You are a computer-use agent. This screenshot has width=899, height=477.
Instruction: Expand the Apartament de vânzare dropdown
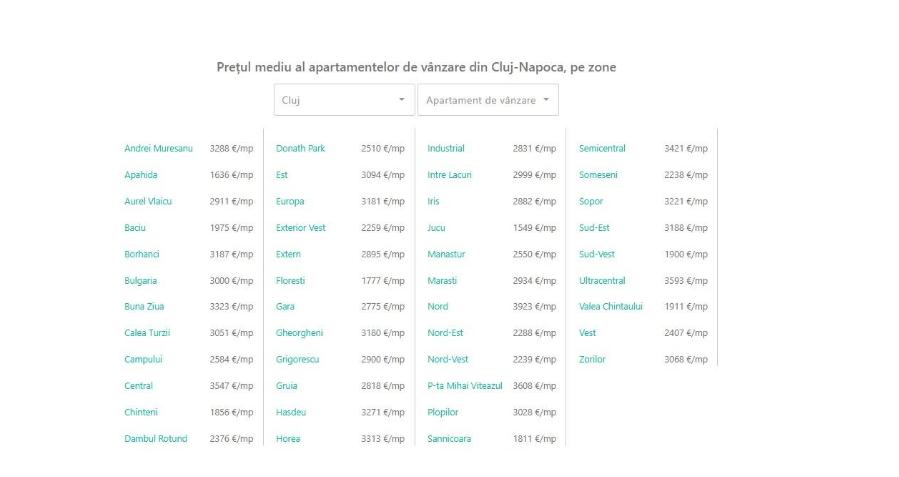tap(487, 100)
